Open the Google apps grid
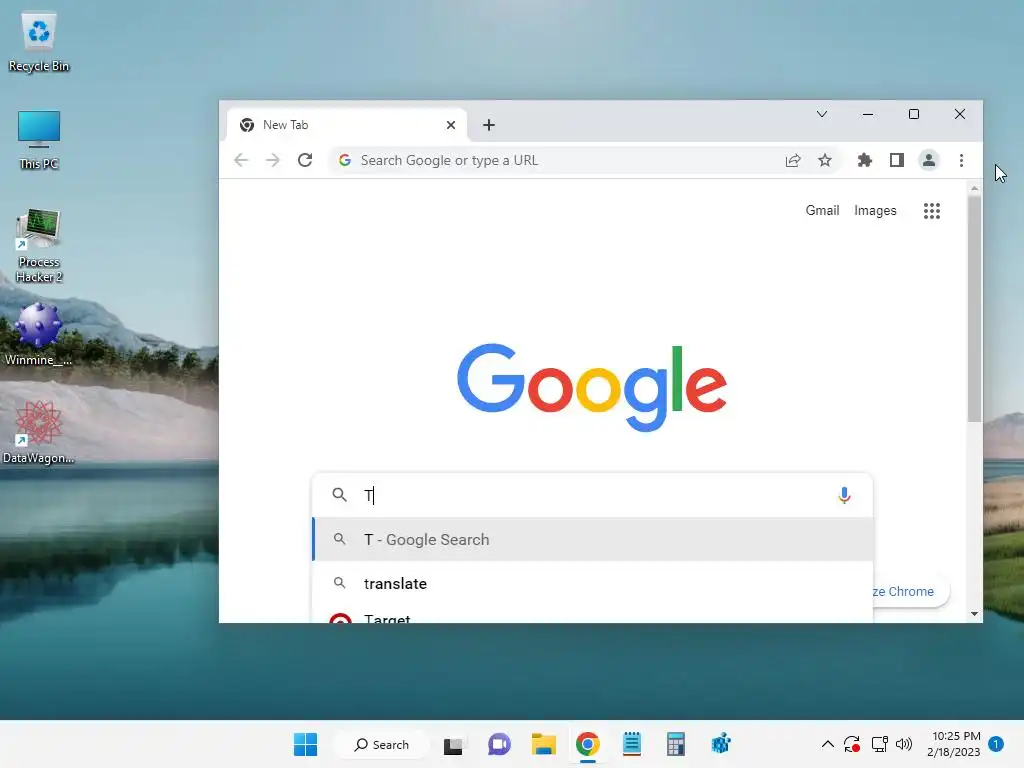 point(932,211)
